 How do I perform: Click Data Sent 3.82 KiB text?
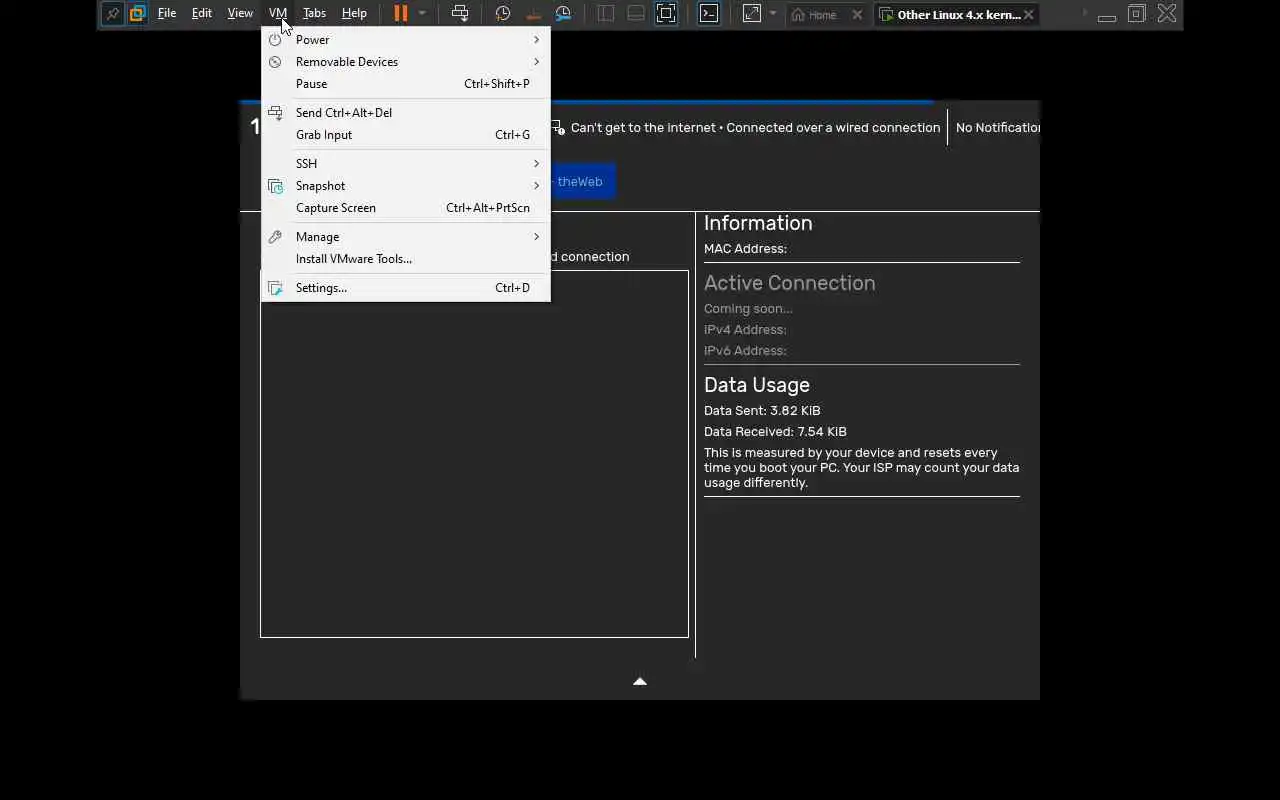click(762, 411)
